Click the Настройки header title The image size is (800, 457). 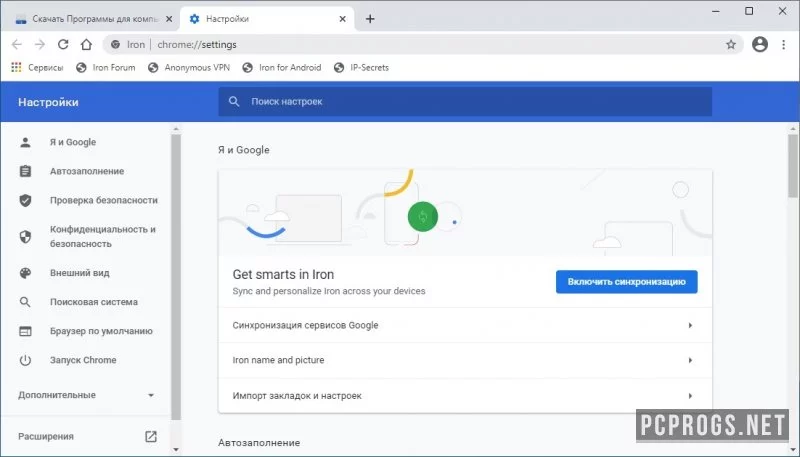coord(48,102)
